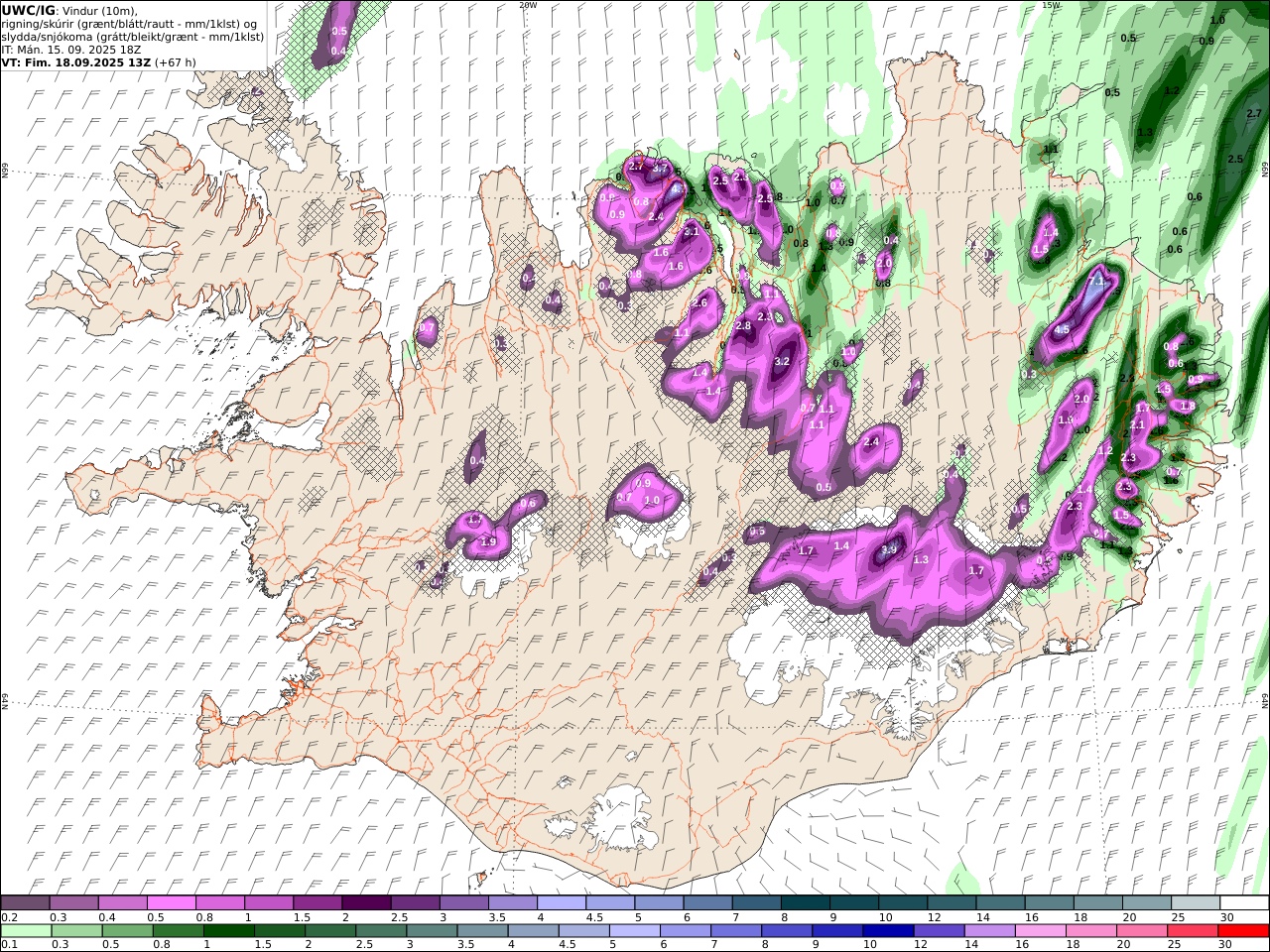Viewport: 1270px width, 952px height.
Task: Click the UWC/IG title in the header
Action: point(27,10)
